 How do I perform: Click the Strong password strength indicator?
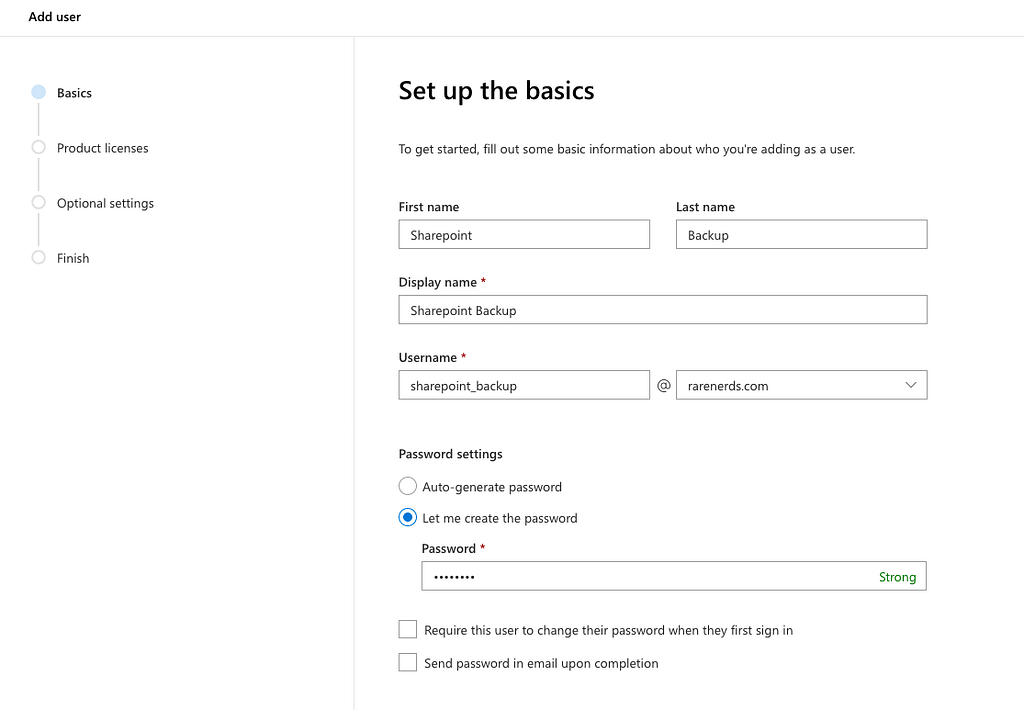(897, 577)
